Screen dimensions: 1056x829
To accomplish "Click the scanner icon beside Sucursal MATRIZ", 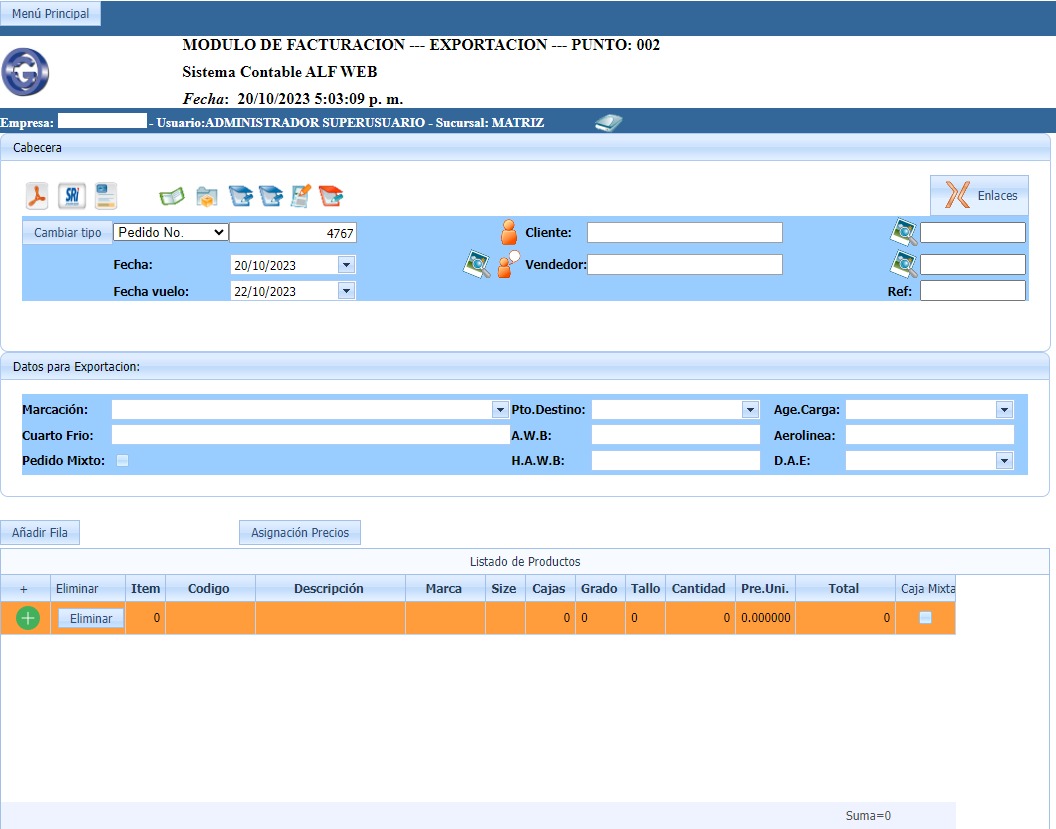I will (608, 123).
